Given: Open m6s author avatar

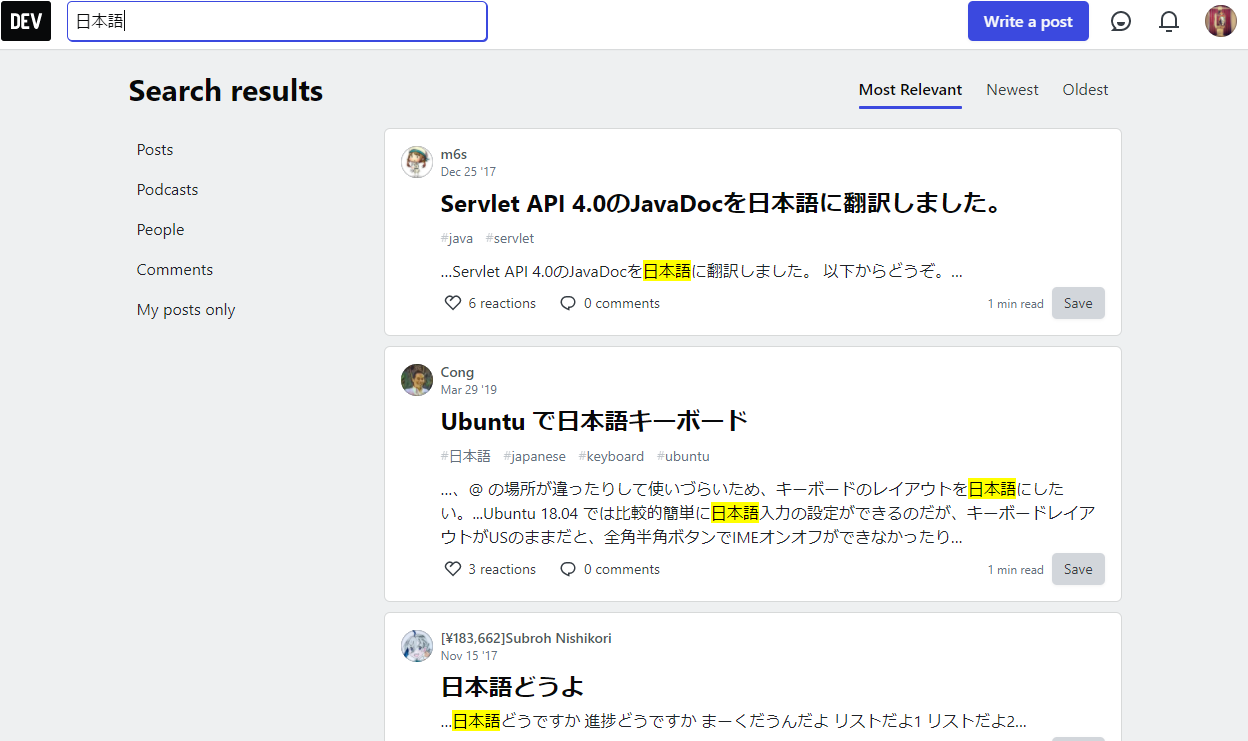Looking at the screenshot, I should [x=417, y=162].
